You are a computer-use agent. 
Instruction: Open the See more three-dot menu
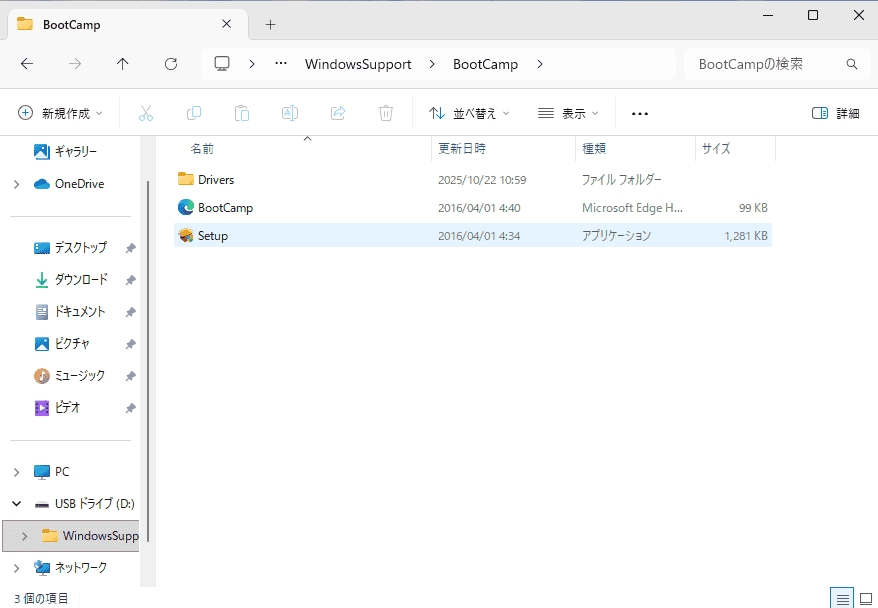point(639,114)
